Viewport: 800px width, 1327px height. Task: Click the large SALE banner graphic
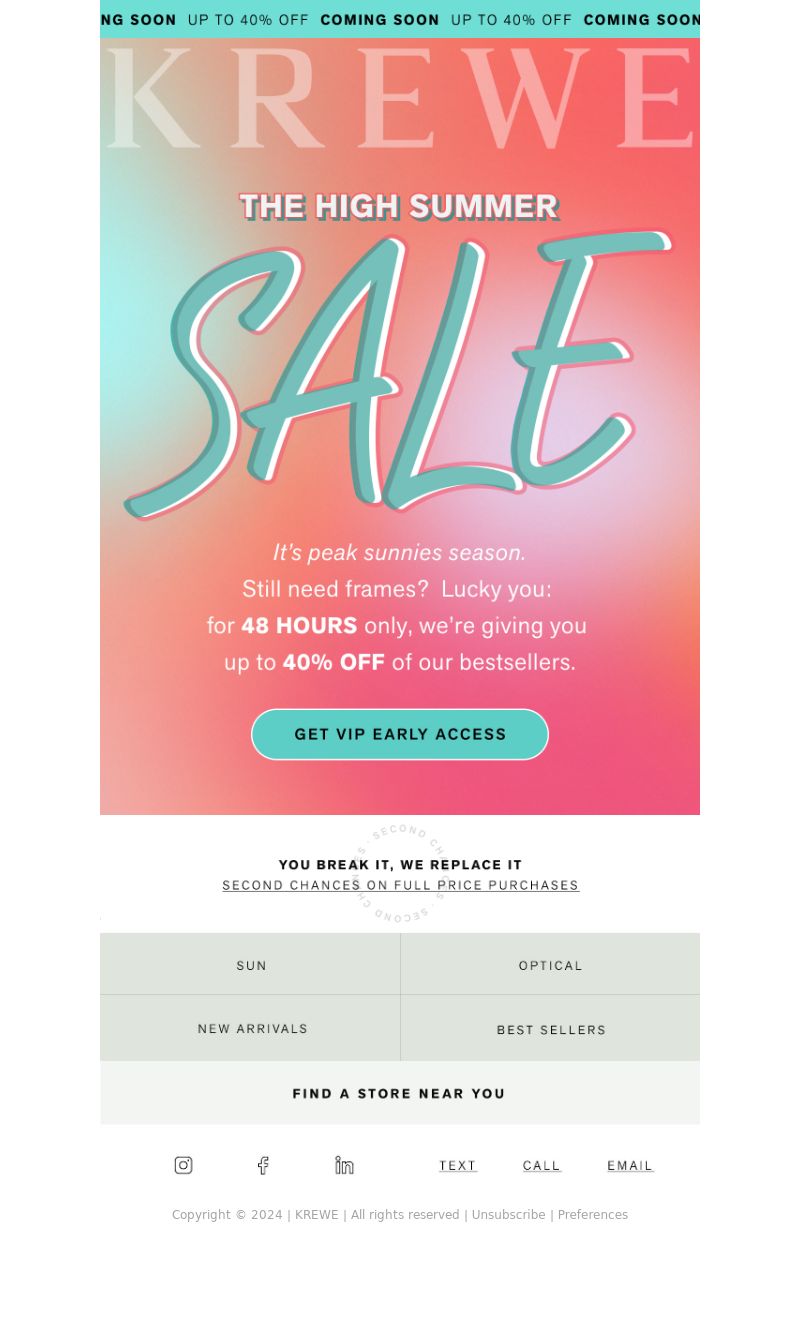400,375
